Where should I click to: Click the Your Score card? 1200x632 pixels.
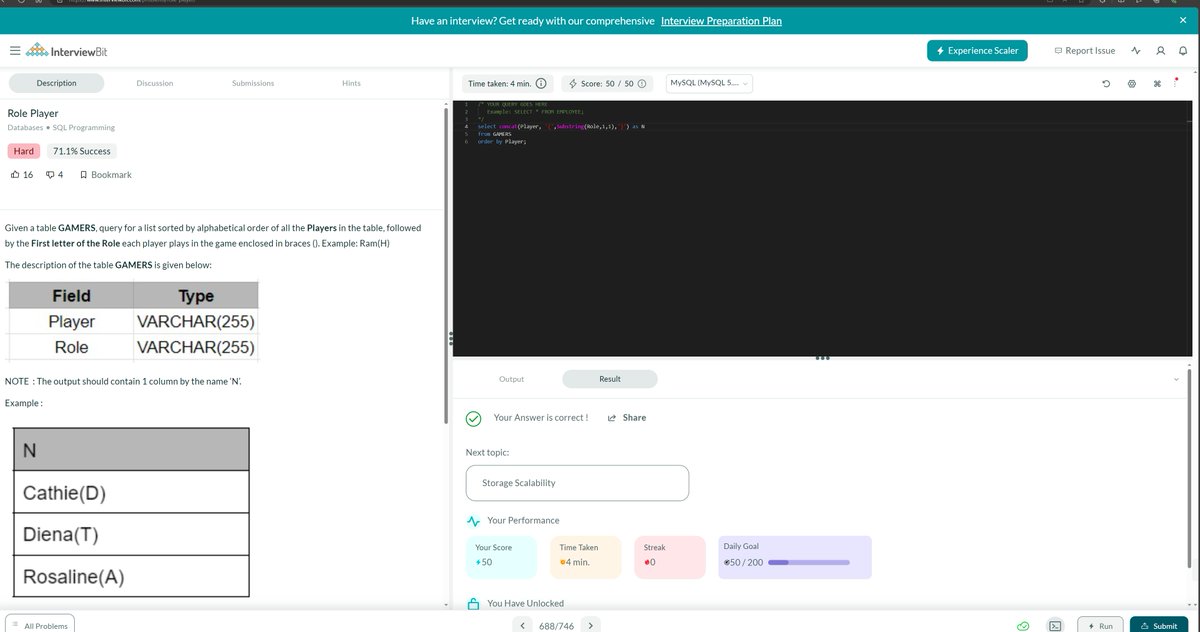(501, 556)
